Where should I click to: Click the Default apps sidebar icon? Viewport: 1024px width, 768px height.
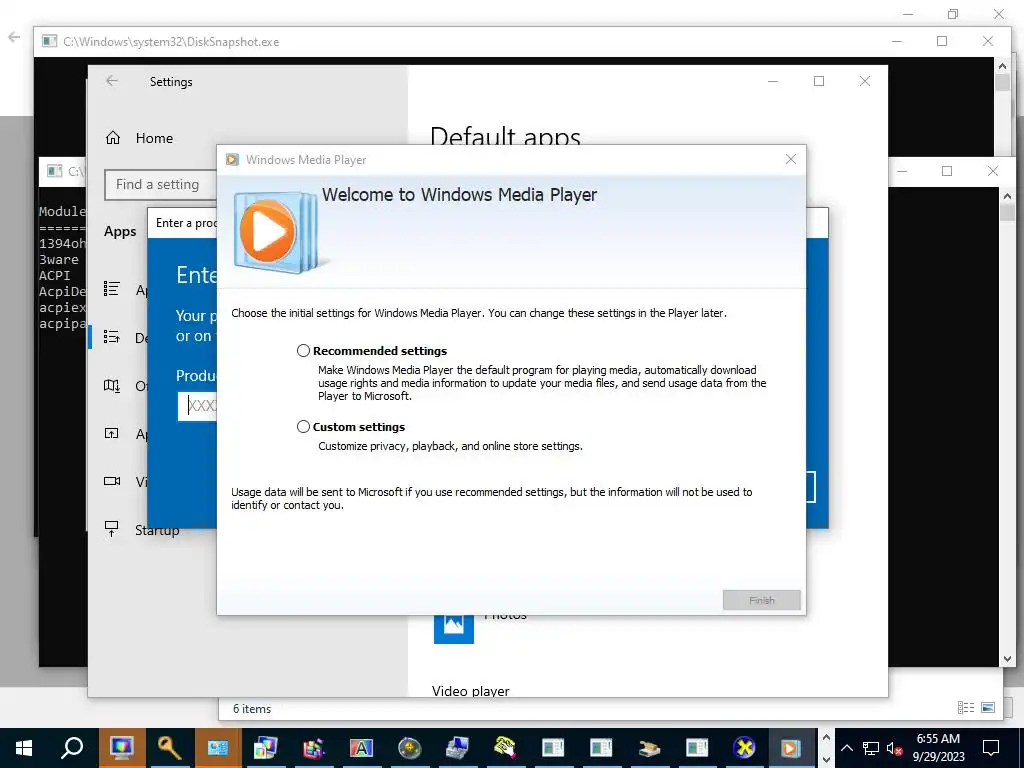112,337
